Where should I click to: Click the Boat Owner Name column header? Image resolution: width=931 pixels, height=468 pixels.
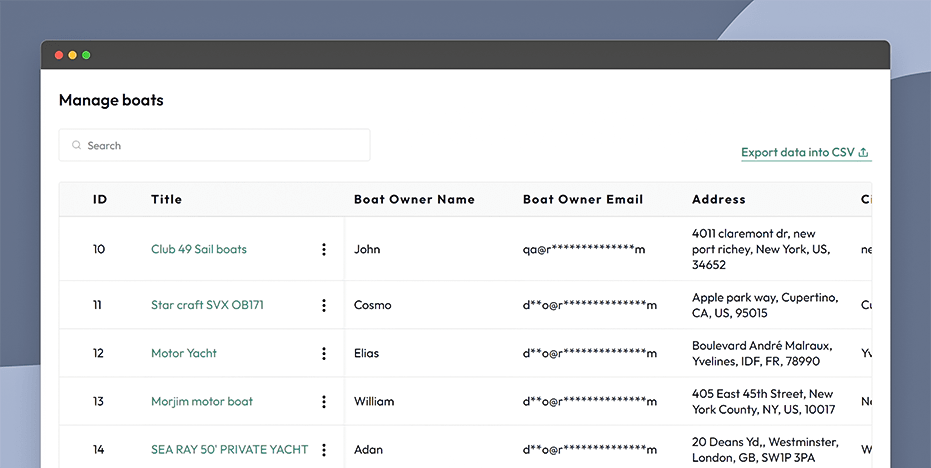point(414,200)
